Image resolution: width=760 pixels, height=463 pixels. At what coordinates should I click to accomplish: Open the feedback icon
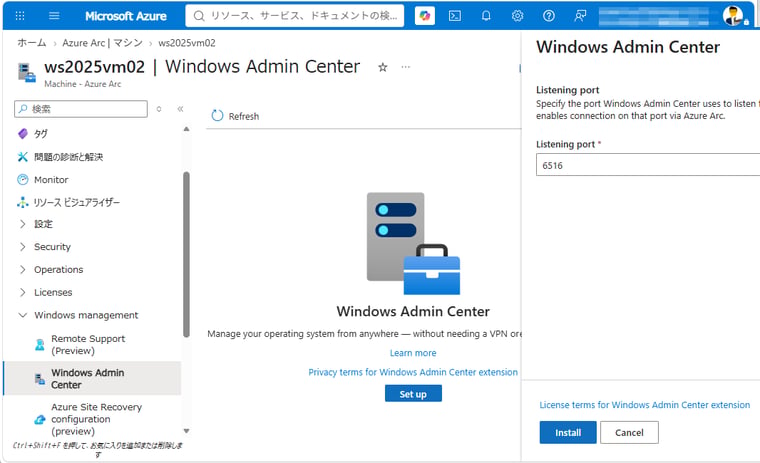(x=580, y=16)
